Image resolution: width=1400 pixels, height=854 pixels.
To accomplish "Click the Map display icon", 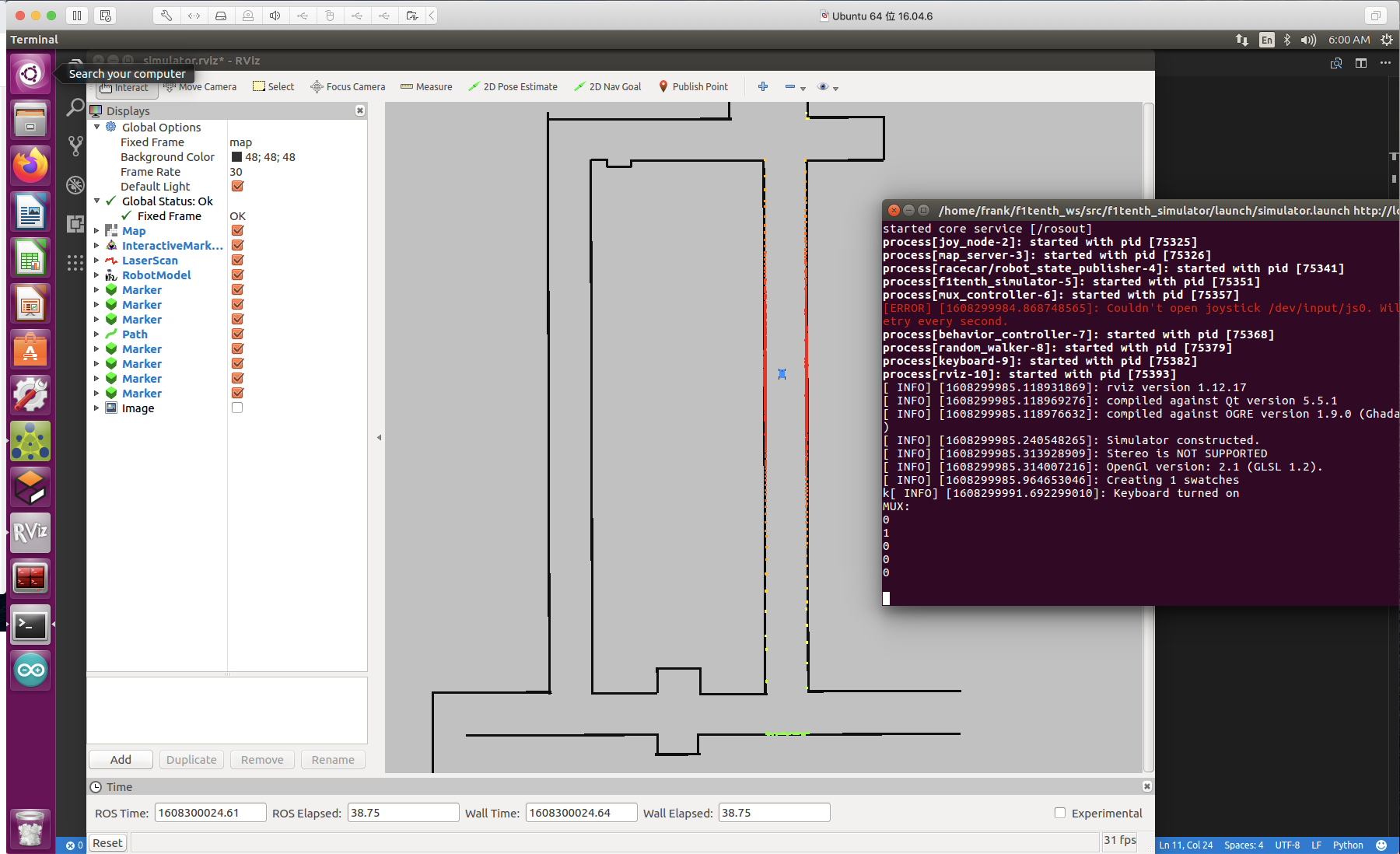I will pyautogui.click(x=111, y=231).
